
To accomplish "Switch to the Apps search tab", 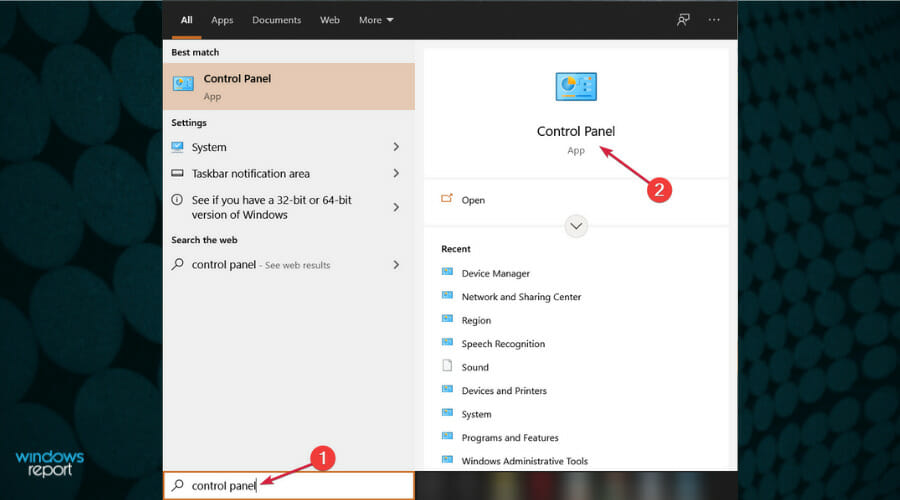I will tap(222, 20).
